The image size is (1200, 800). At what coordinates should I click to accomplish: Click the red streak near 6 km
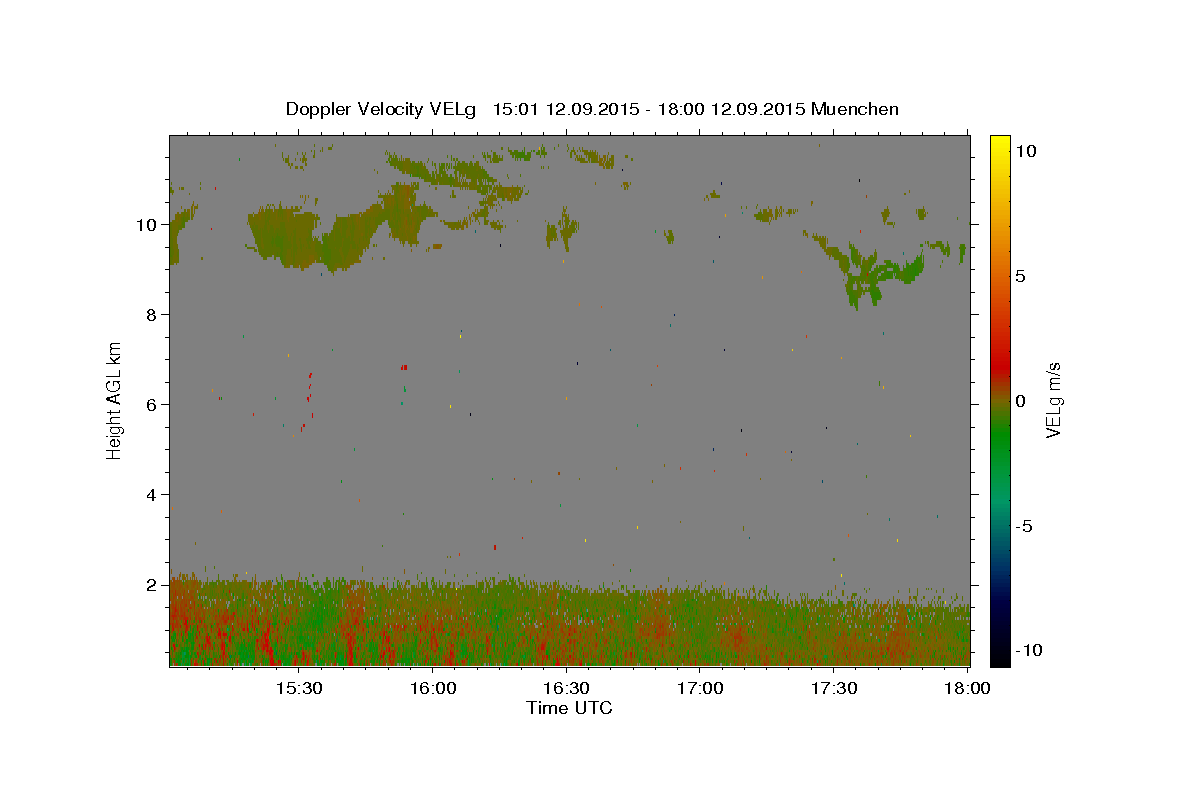tap(308, 400)
